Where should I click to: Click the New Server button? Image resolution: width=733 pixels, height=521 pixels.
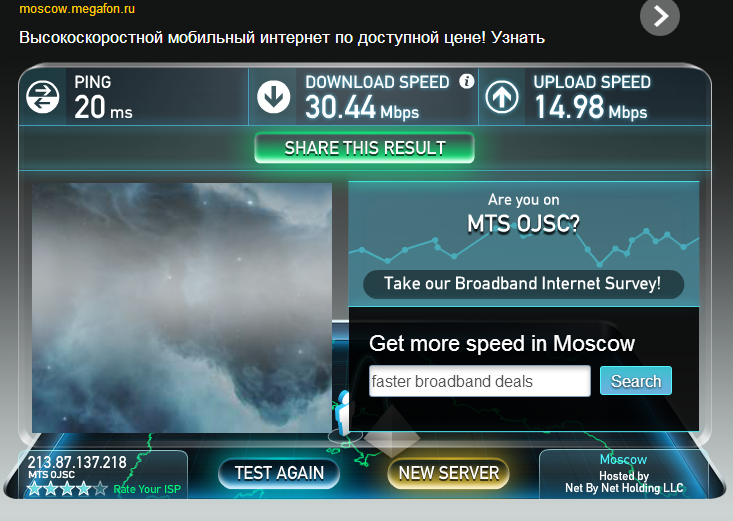tap(449, 473)
